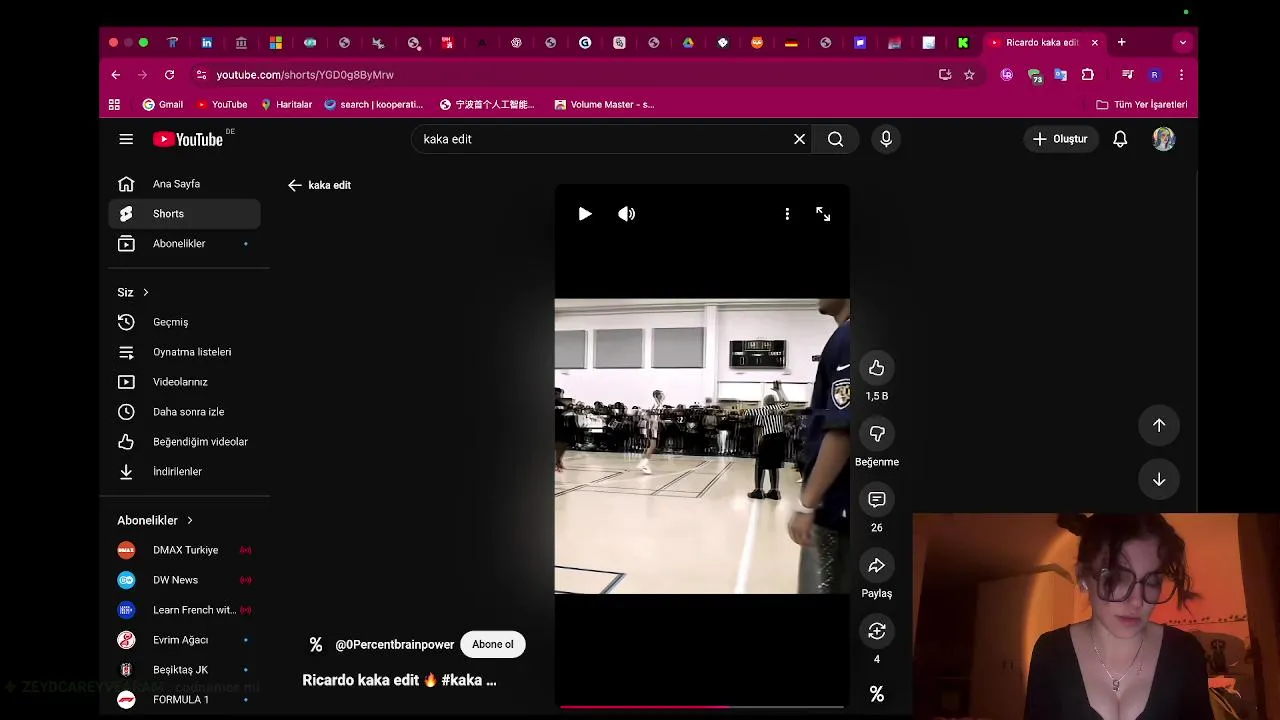The height and width of the screenshot is (720, 1280).
Task: Open comments with 26 replies
Action: click(x=877, y=500)
